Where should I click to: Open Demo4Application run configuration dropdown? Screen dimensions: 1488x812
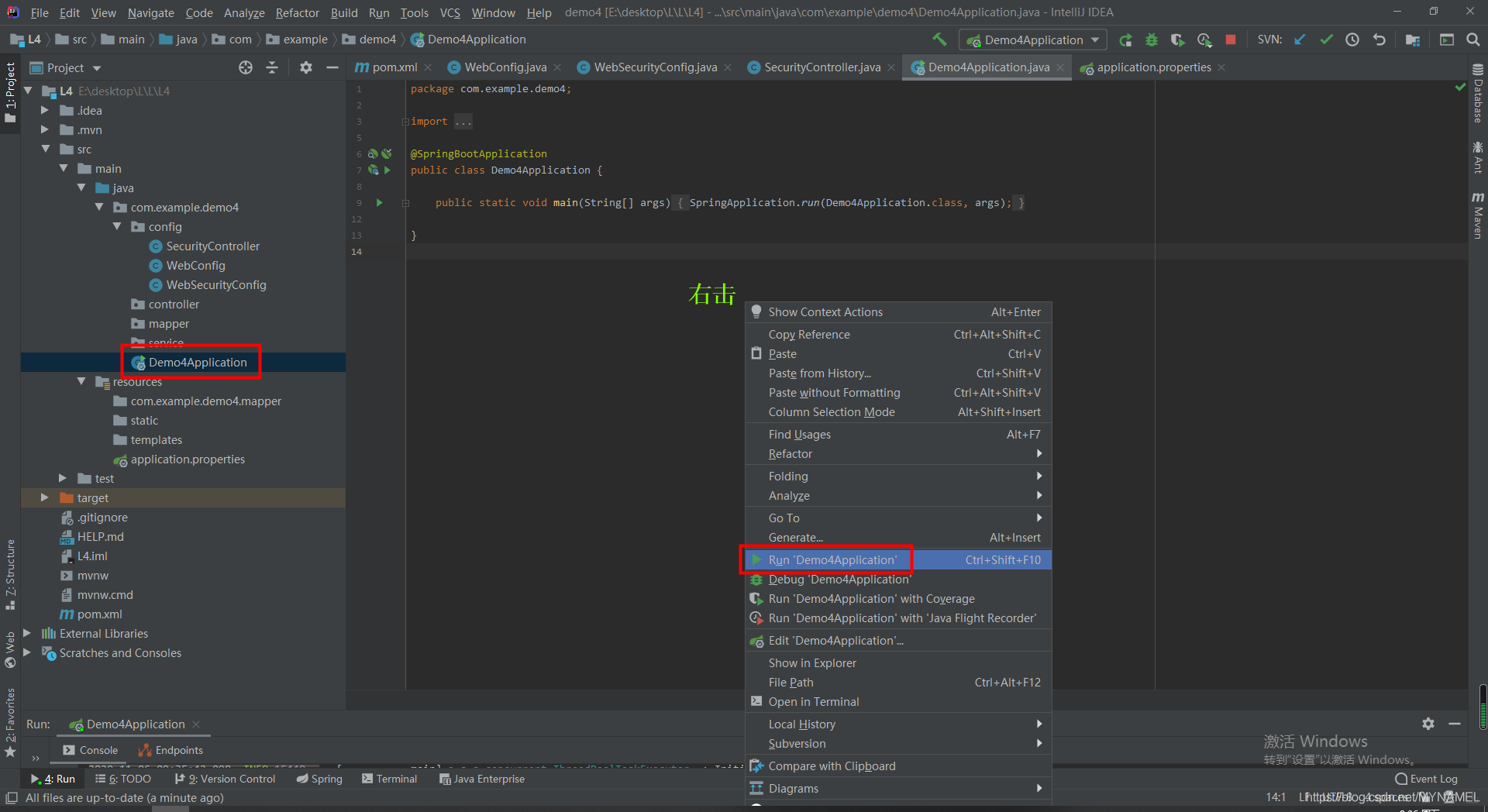[x=1033, y=40]
